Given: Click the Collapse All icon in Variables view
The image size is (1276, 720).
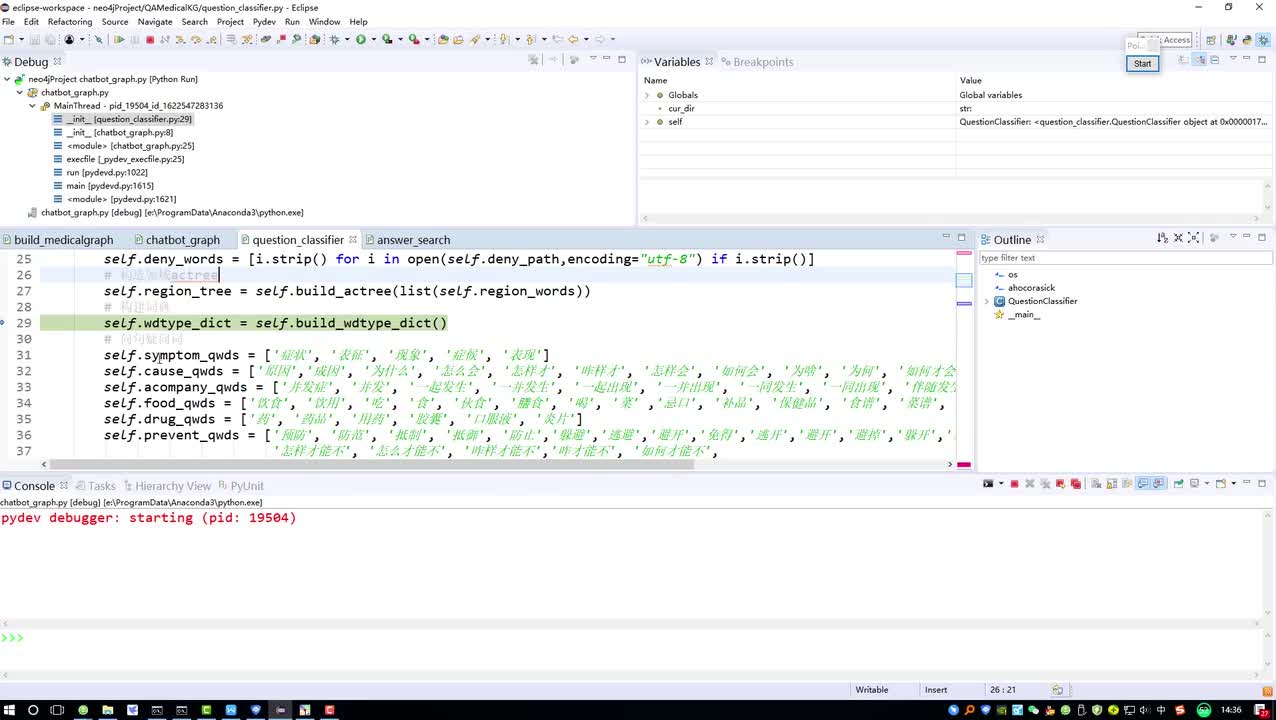Looking at the screenshot, I should point(1215,60).
